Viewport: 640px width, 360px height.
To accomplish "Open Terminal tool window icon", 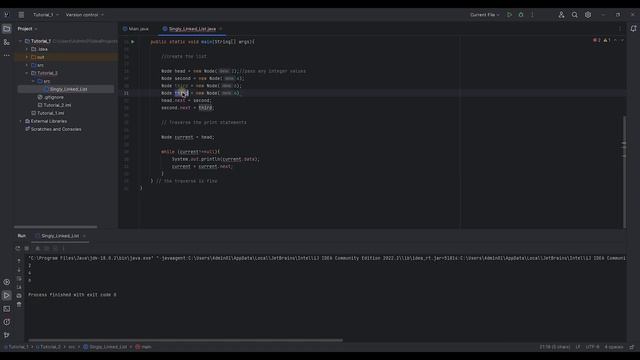I will point(7,309).
